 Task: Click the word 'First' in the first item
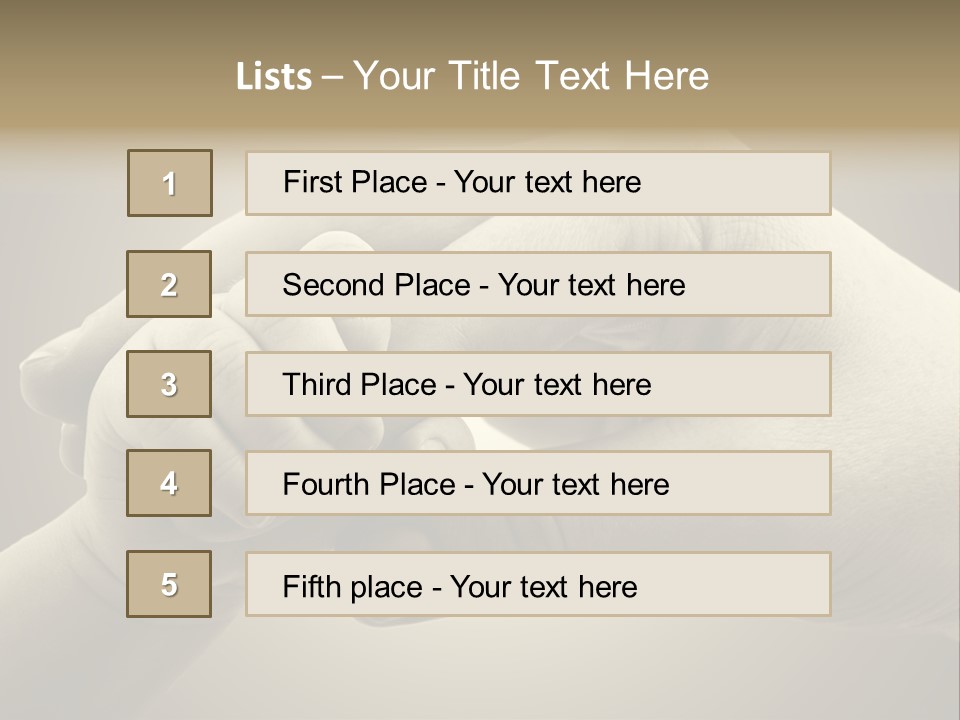click(x=308, y=182)
